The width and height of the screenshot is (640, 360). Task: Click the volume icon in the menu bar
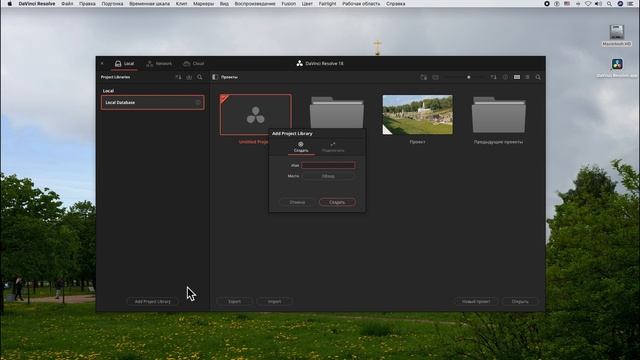[x=598, y=4]
